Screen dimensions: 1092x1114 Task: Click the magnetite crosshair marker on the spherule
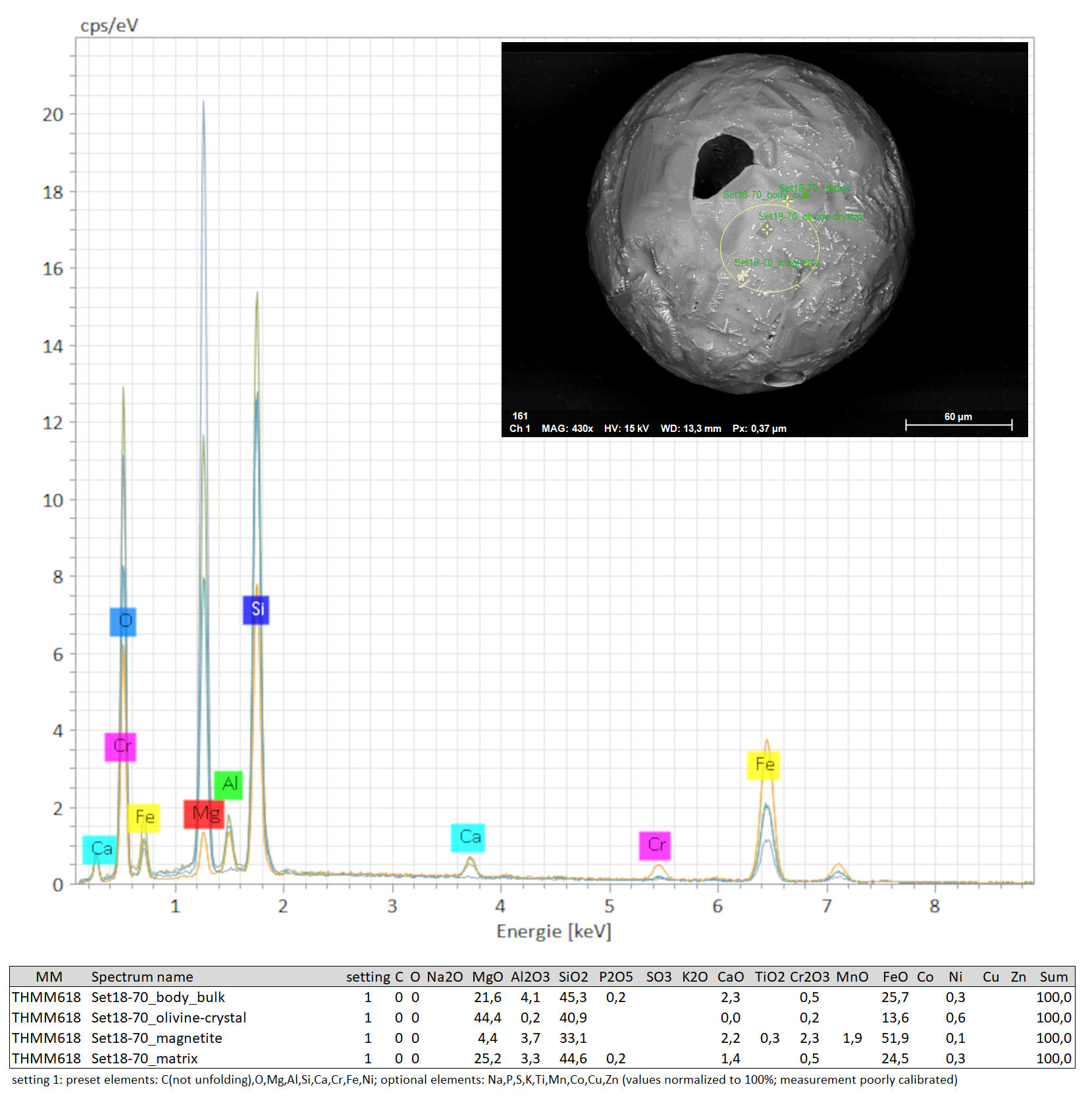[x=742, y=276]
